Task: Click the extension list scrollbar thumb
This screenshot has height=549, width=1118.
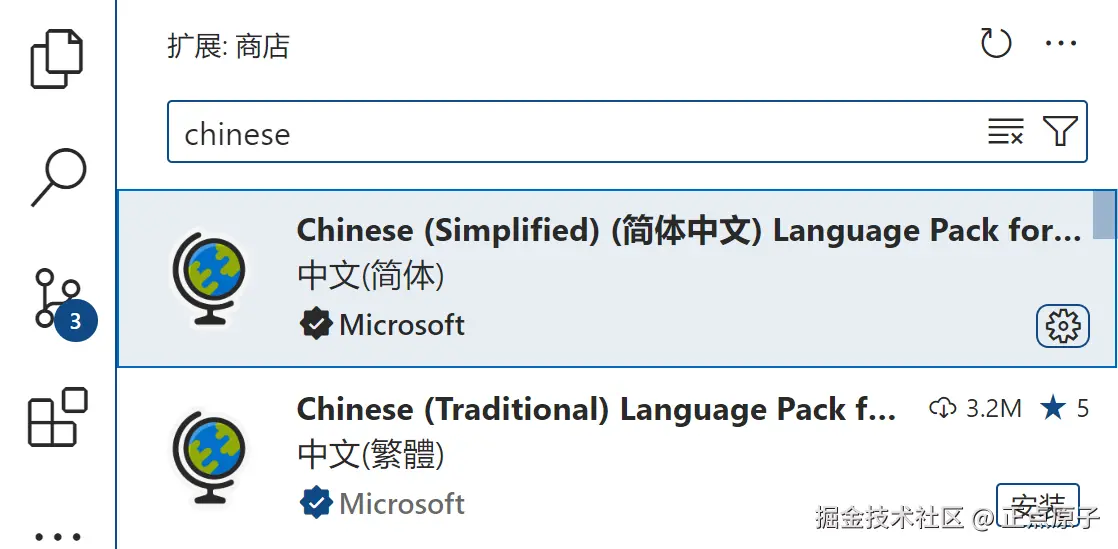Action: pyautogui.click(x=1104, y=214)
